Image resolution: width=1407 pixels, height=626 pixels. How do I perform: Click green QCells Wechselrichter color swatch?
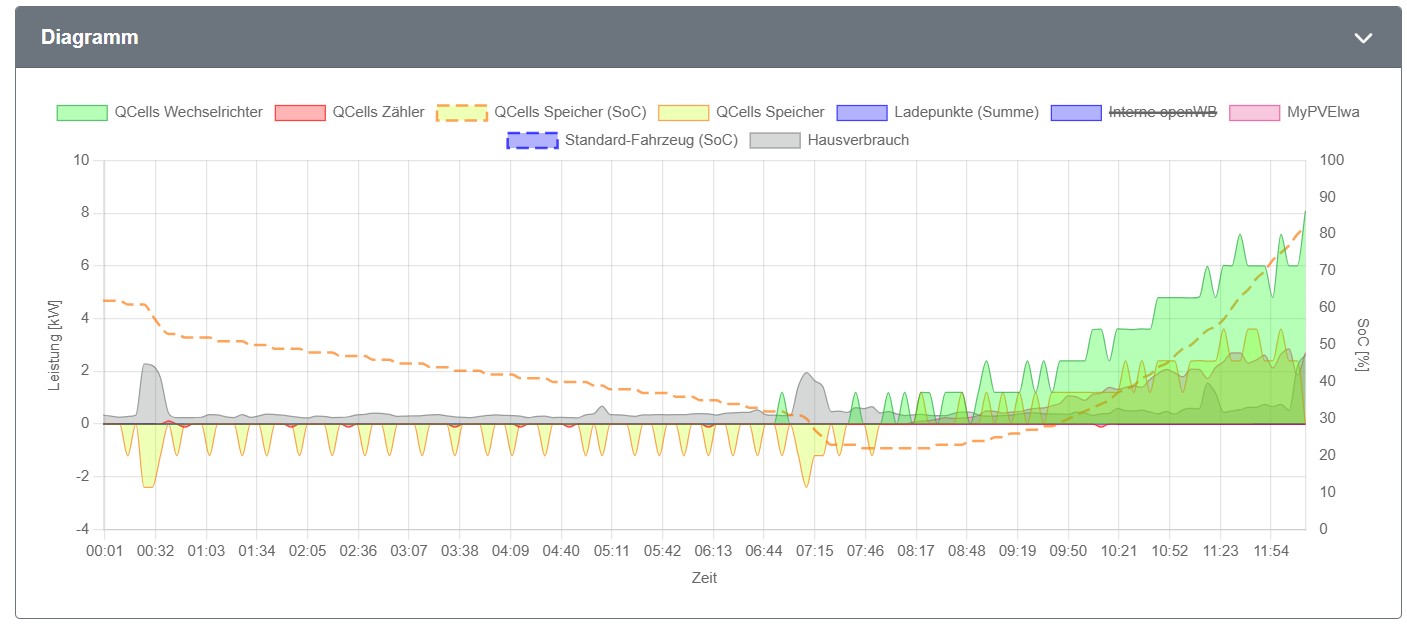click(81, 112)
